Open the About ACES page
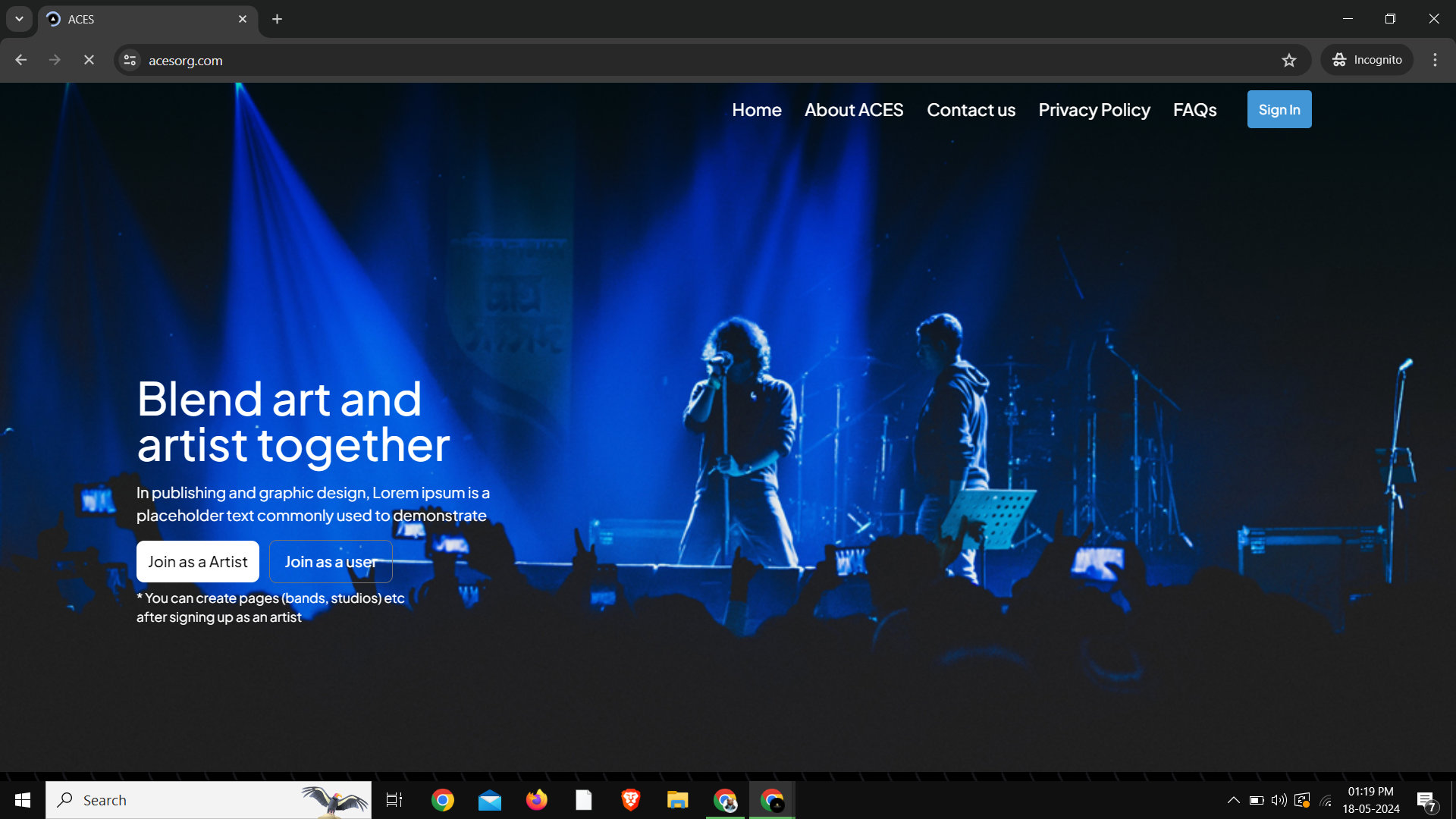The height and width of the screenshot is (819, 1456). point(854,110)
